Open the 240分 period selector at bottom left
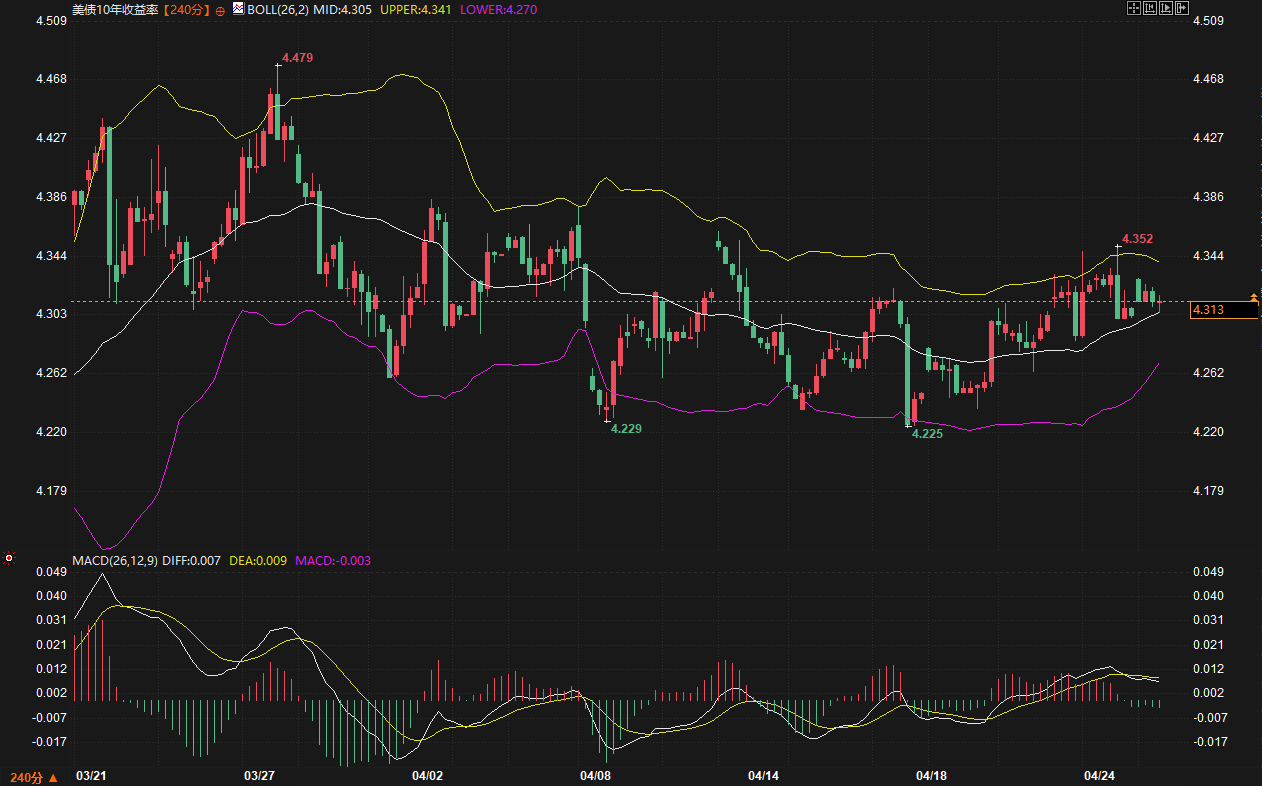Image resolution: width=1262 pixels, height=786 pixels. [x=32, y=777]
